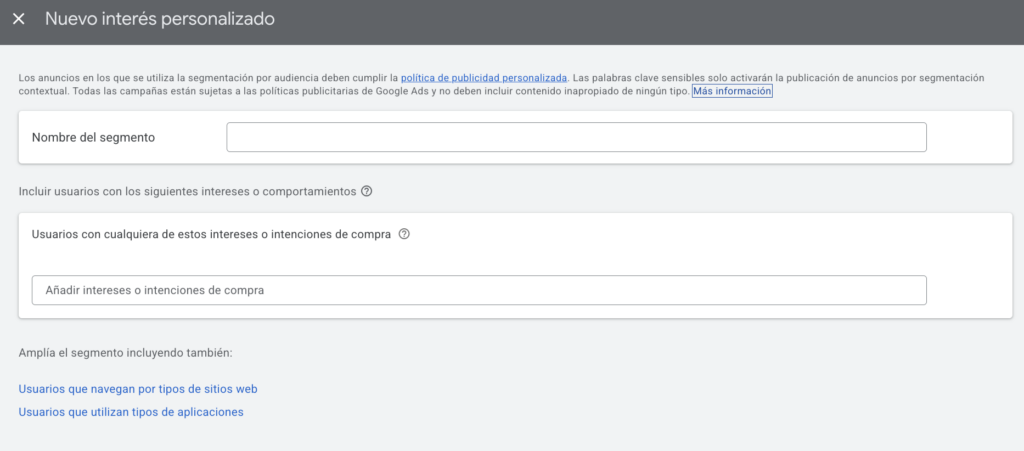Screen dimensions: 1024x451
Task: Open help icon next to 'intenciones de compra'
Action: pos(404,234)
